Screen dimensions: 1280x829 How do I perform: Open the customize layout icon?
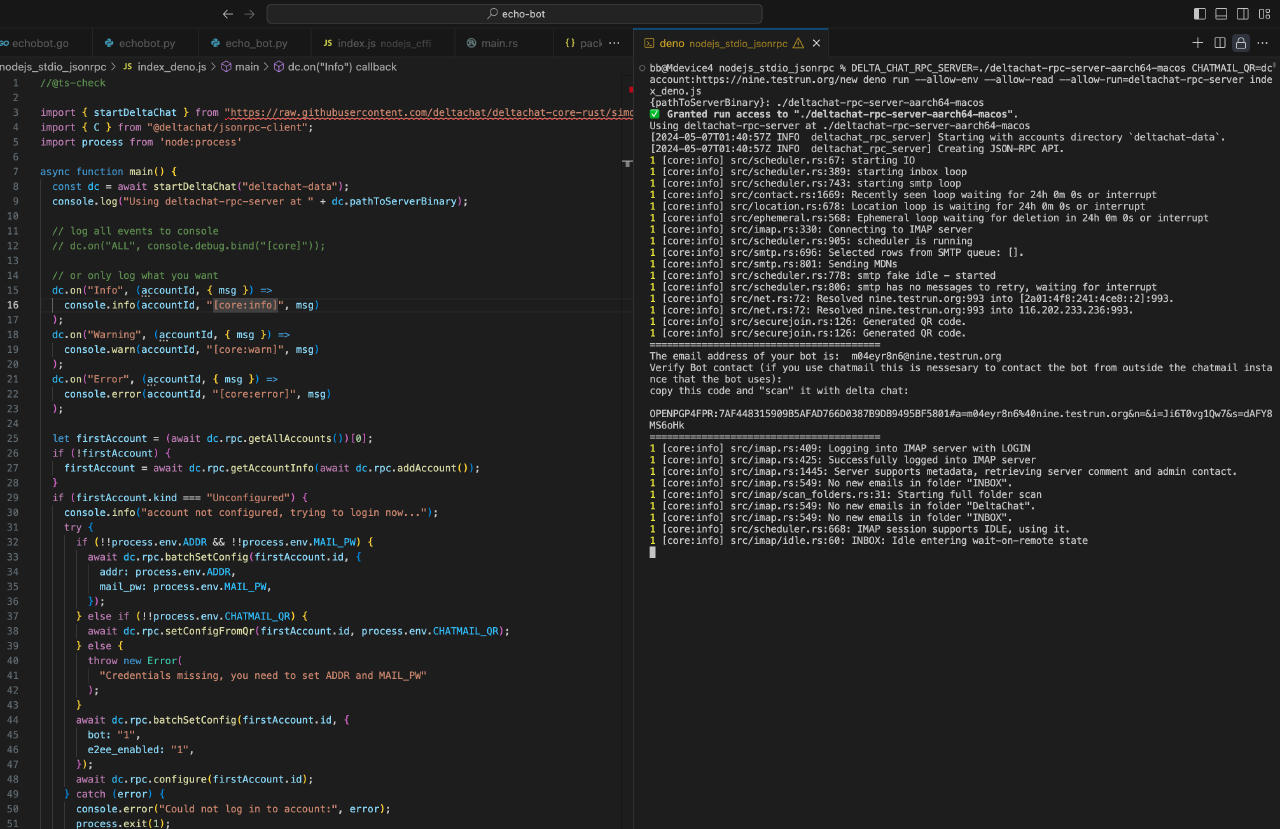coord(1264,14)
